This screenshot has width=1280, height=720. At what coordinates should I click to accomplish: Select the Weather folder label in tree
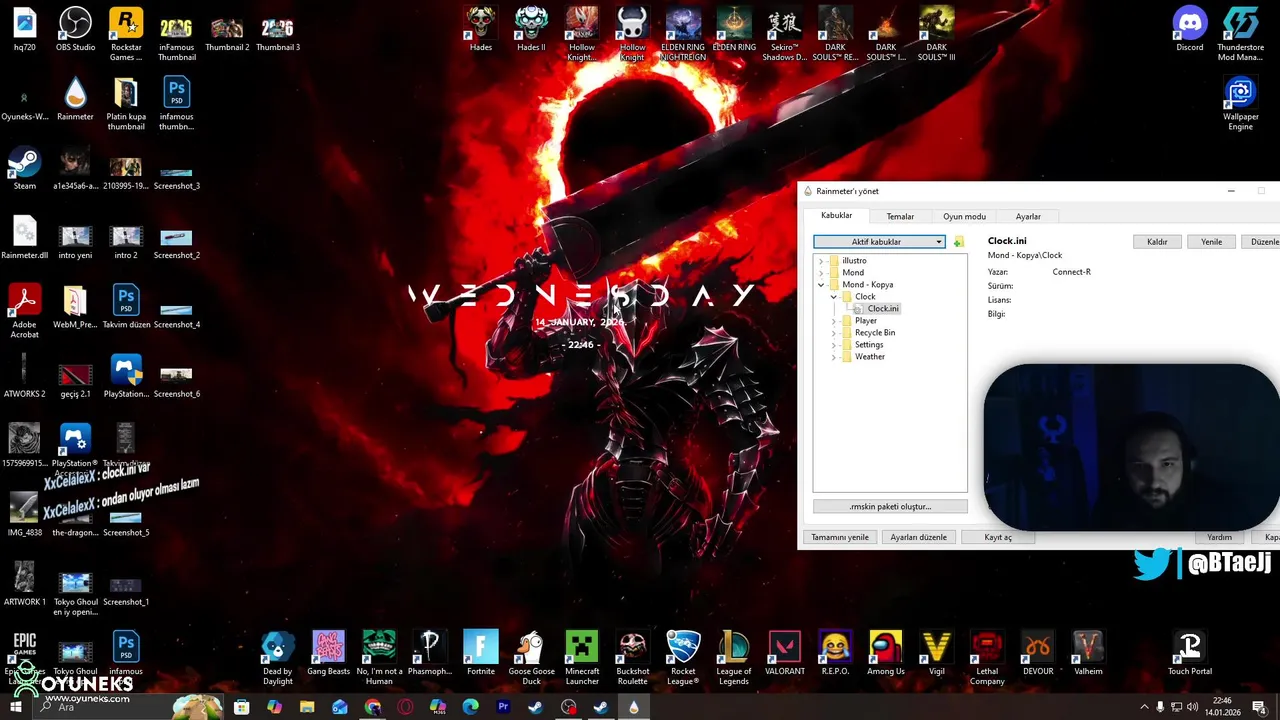coord(869,357)
